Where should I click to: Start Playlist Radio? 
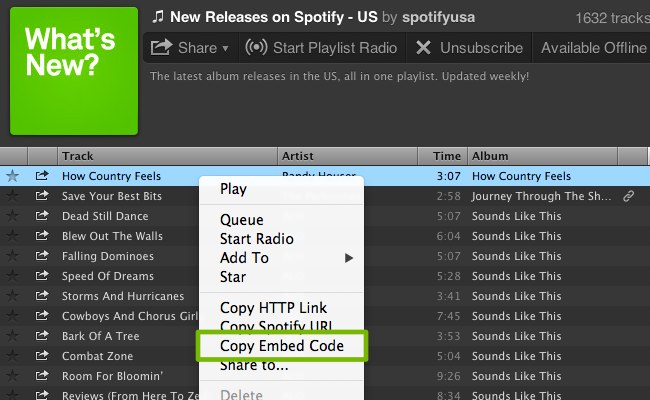(x=322, y=48)
